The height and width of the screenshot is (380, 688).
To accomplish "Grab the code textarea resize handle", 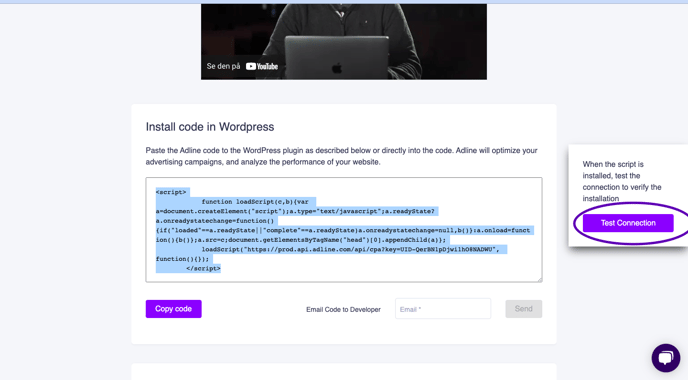I will 539,279.
